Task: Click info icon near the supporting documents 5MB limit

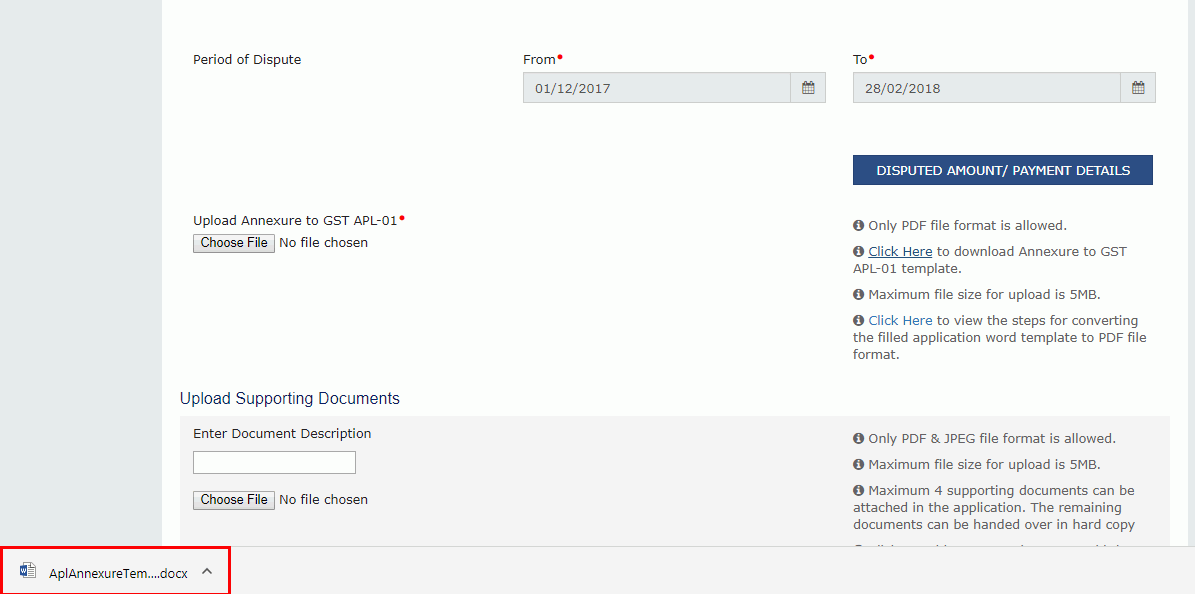Action: tap(857, 464)
